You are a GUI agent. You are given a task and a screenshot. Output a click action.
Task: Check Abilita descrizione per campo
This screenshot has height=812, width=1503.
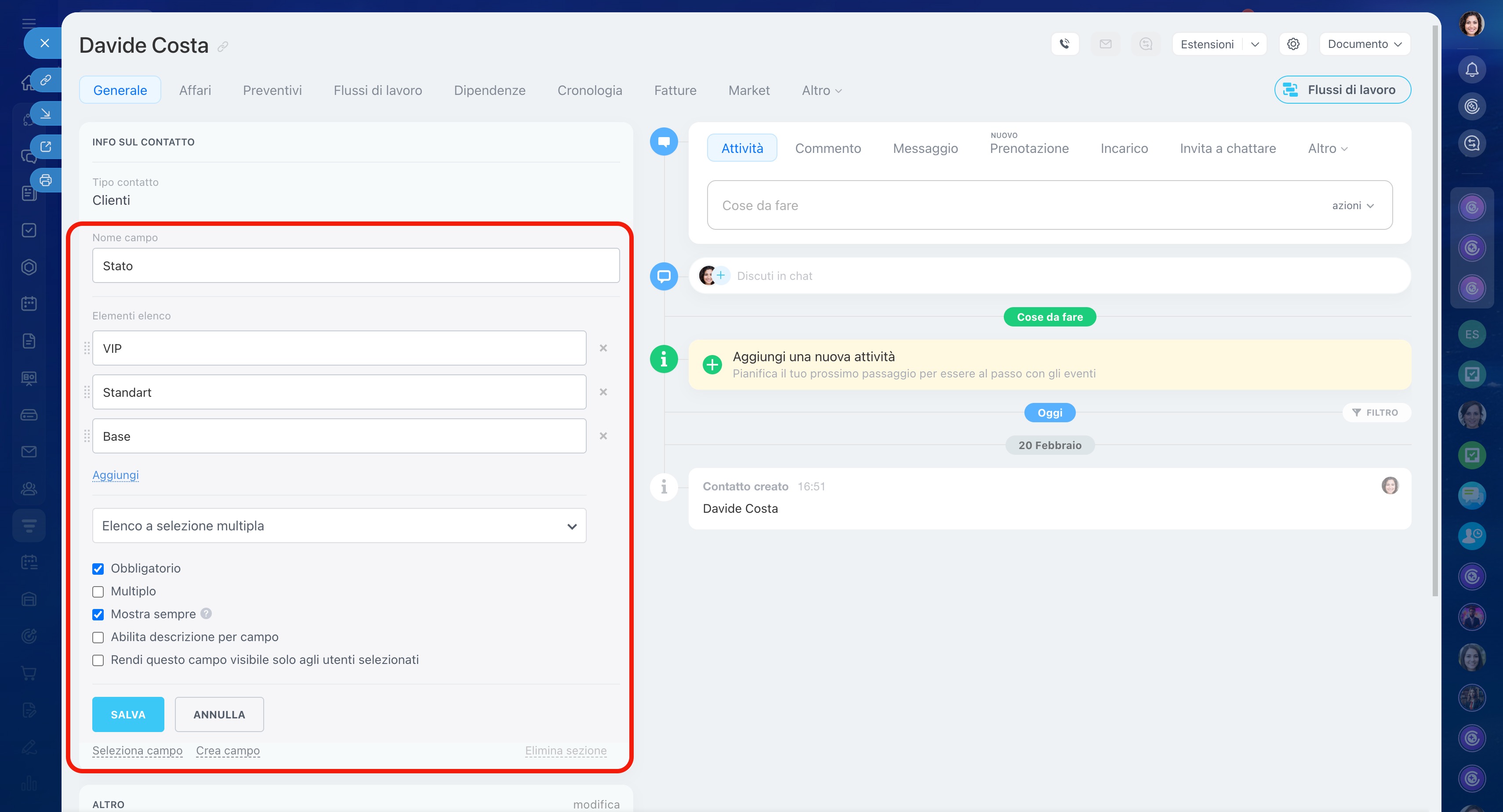click(x=98, y=638)
